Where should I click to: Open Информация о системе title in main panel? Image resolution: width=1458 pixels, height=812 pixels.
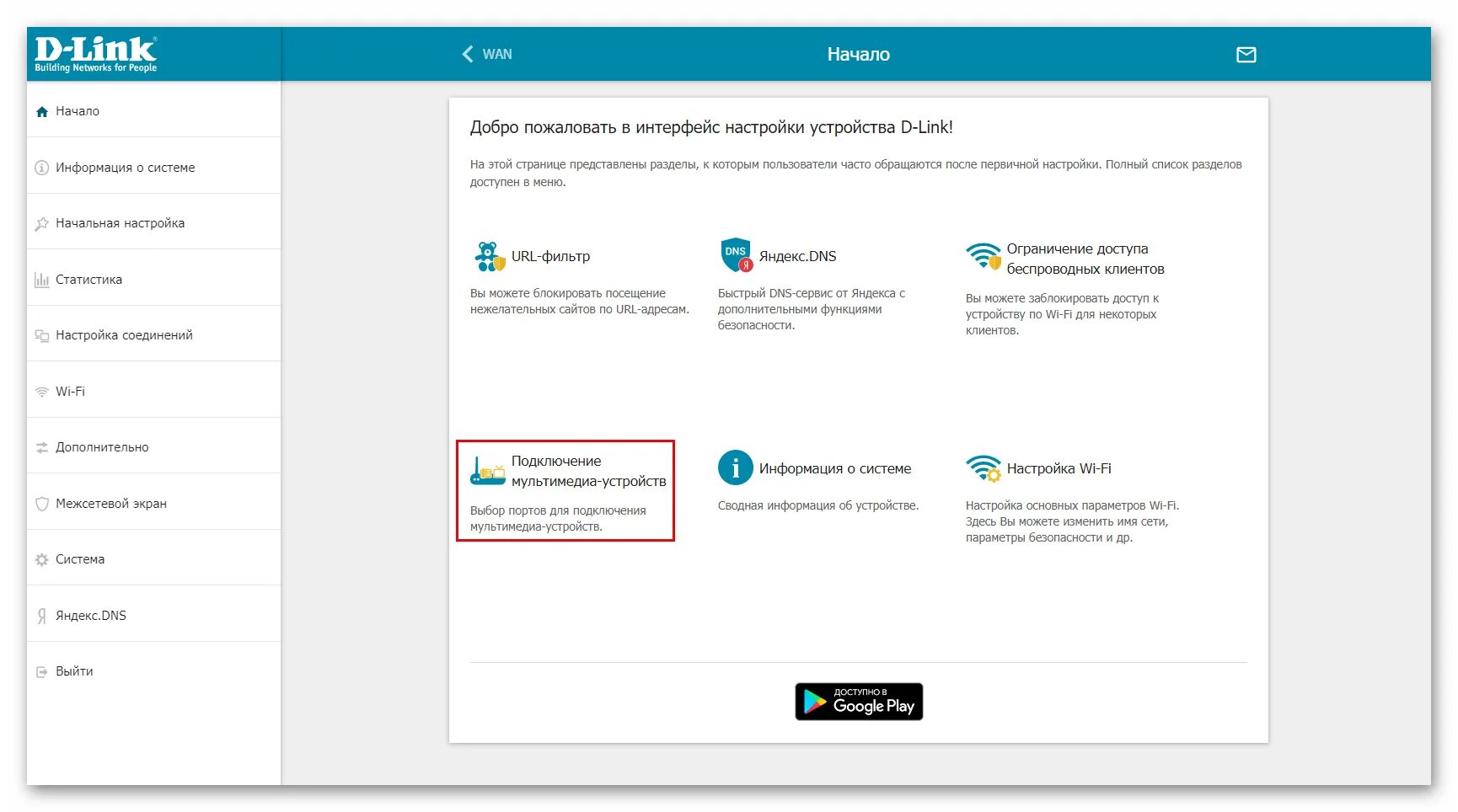coord(835,468)
